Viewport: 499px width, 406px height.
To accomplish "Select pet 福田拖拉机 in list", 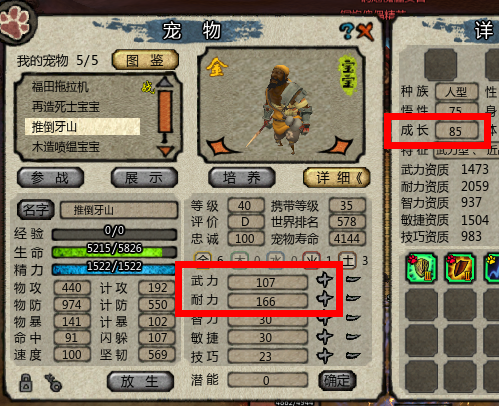I will (x=60, y=87).
